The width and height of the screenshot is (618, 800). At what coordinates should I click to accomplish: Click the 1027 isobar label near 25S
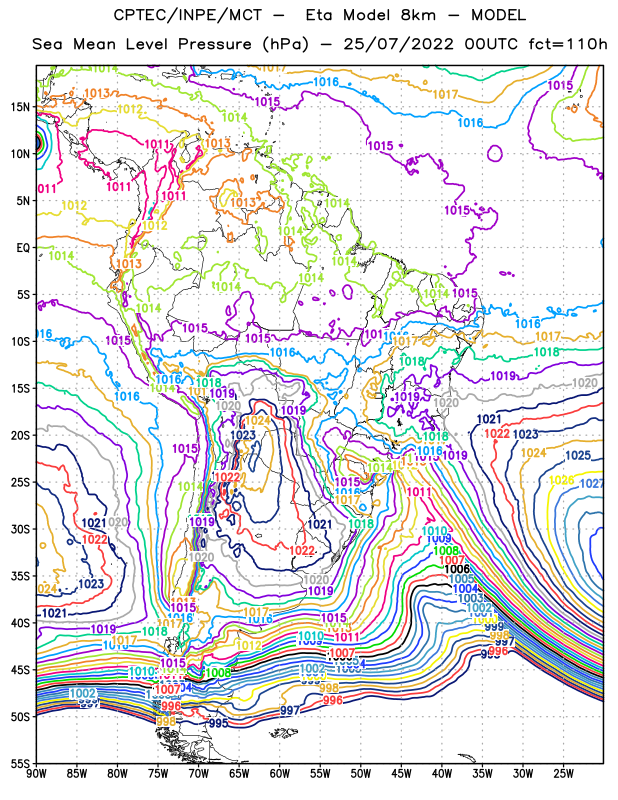pos(592,483)
